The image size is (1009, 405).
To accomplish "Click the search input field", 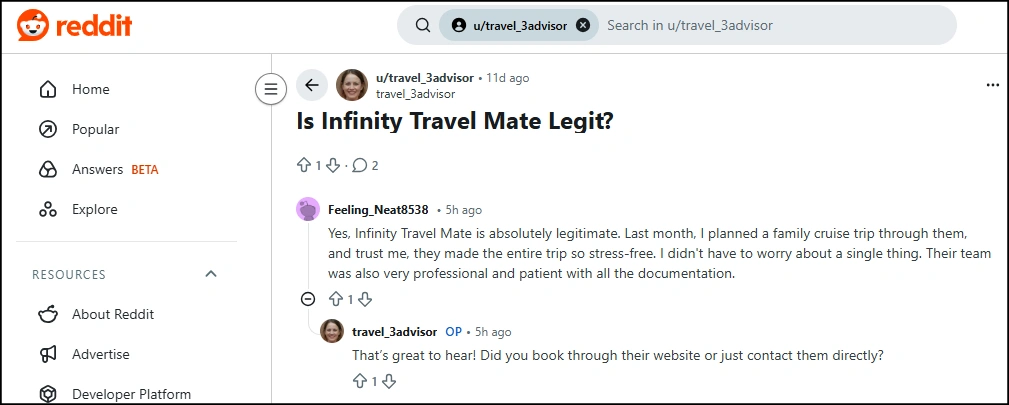I will 770,25.
